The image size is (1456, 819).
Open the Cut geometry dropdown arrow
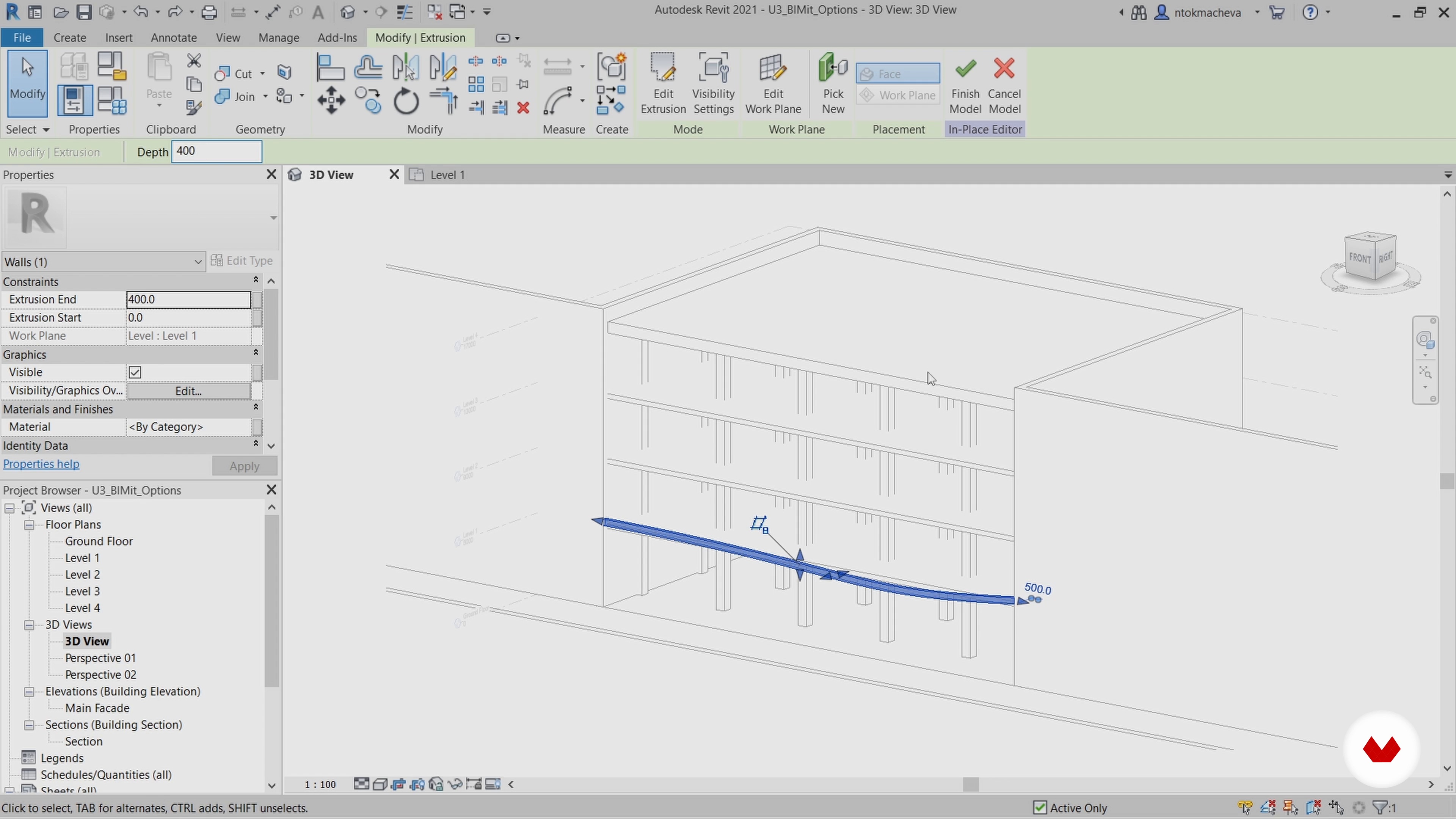(262, 74)
